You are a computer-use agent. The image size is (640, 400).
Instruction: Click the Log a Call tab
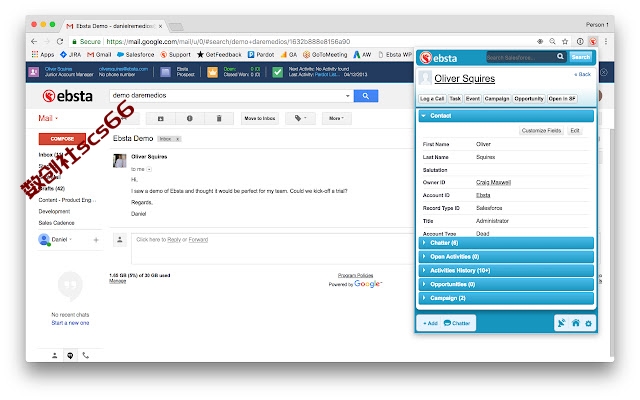coord(432,99)
